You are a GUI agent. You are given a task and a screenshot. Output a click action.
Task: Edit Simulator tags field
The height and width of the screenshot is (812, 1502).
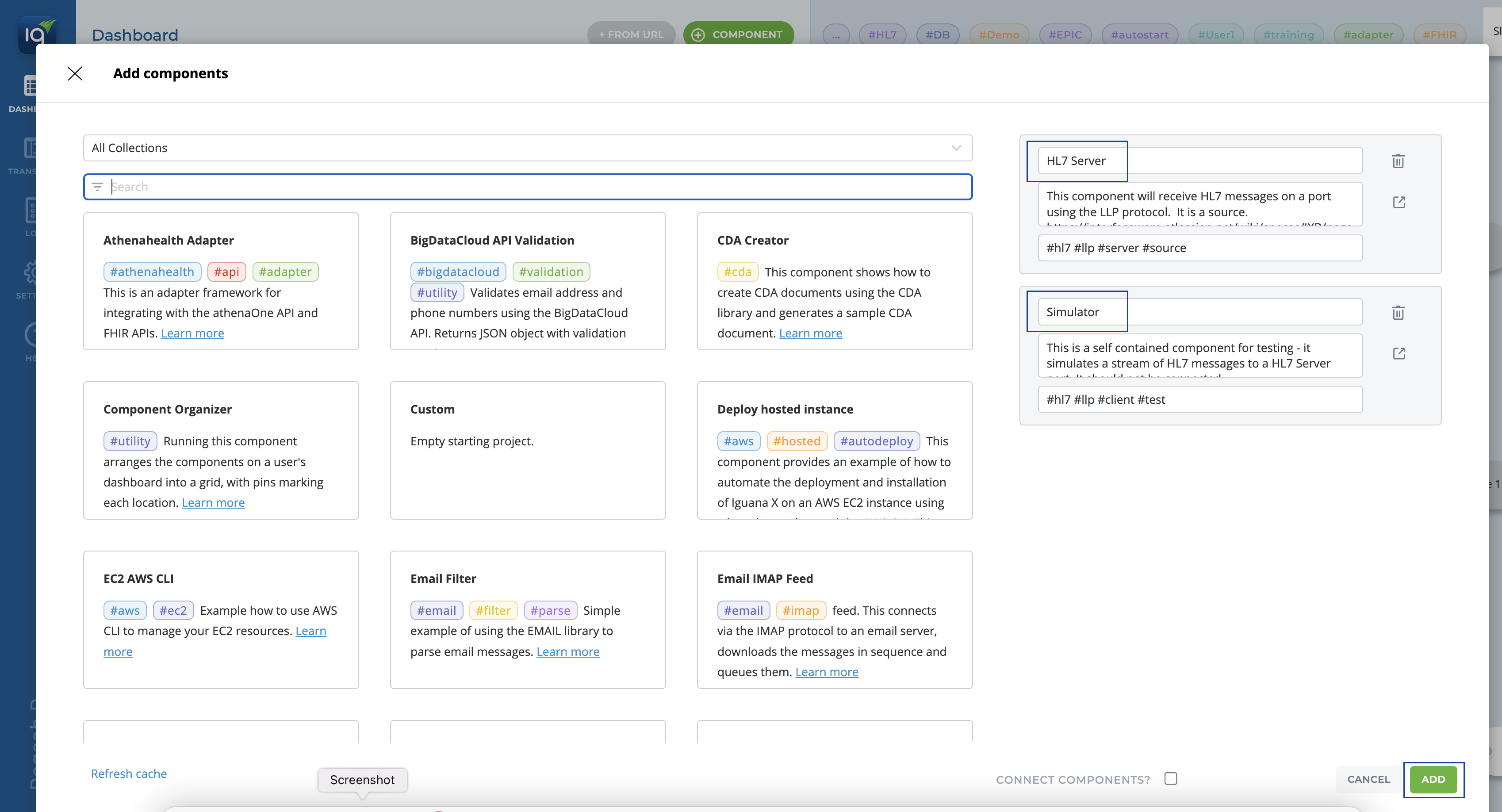1200,399
